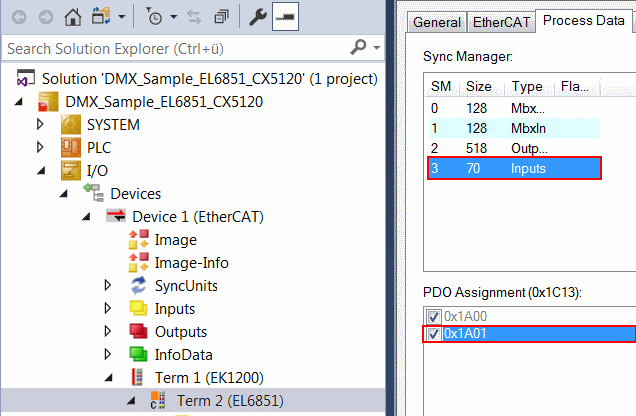Click the SyncUnits icon
Viewport: 636px width, 416px height.
coord(138,285)
